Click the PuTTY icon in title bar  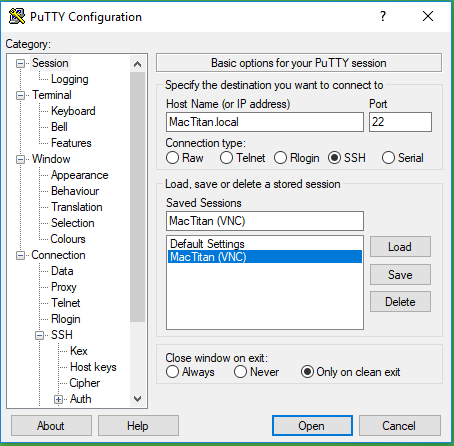pos(16,16)
